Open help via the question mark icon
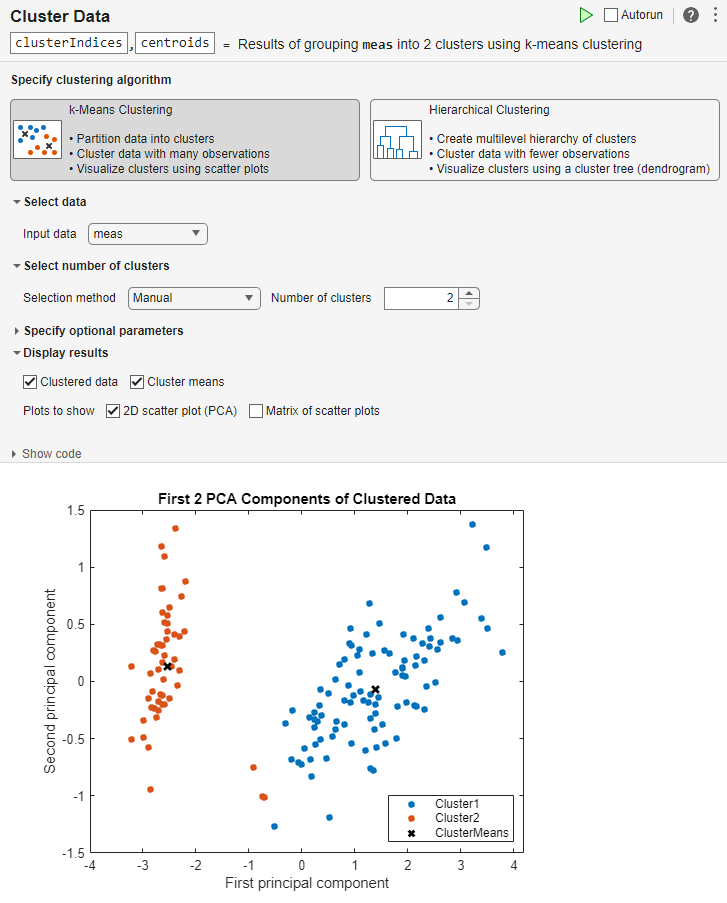This screenshot has width=727, height=903. click(690, 15)
